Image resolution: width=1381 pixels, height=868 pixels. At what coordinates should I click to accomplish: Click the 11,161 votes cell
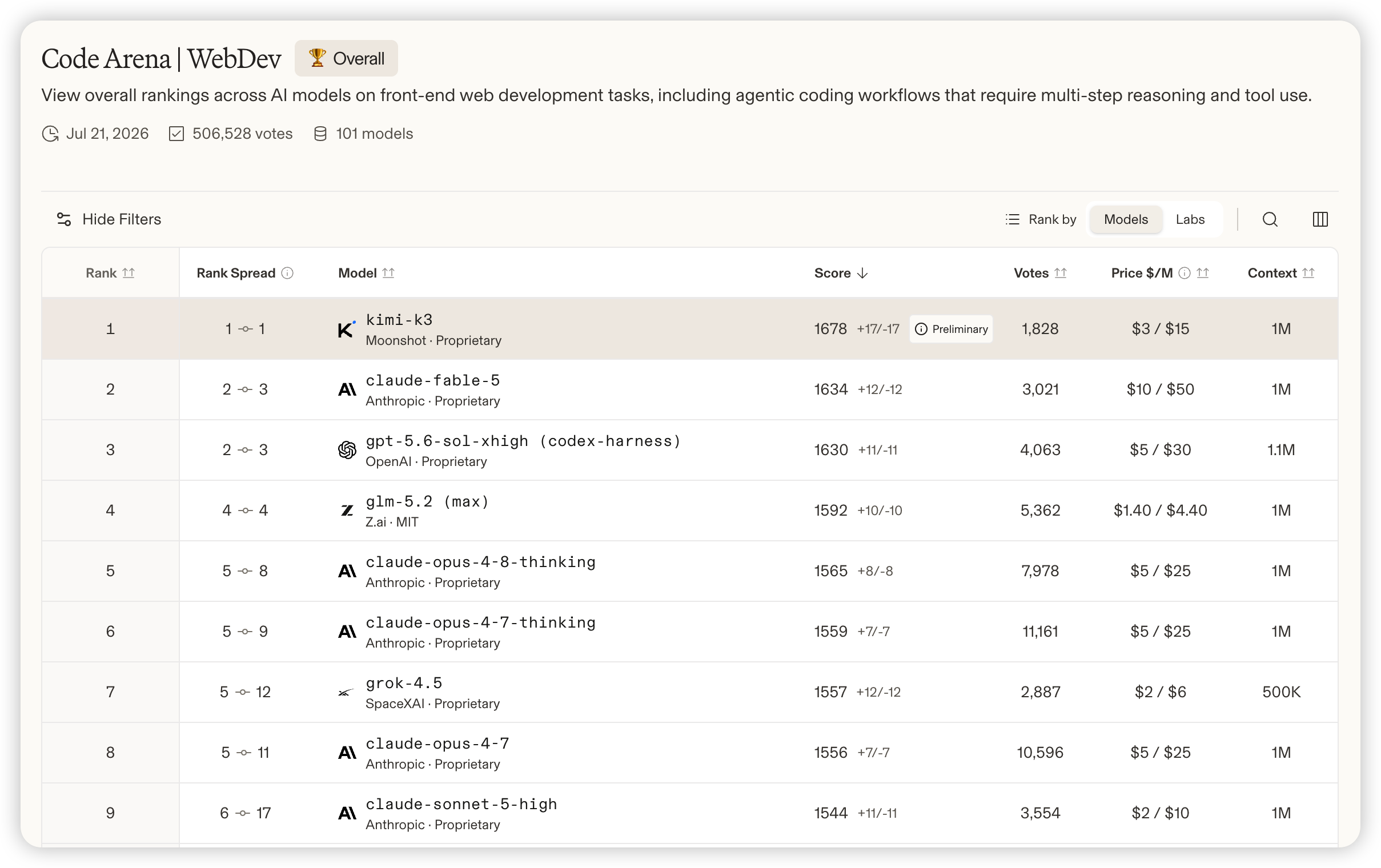pyautogui.click(x=1041, y=632)
